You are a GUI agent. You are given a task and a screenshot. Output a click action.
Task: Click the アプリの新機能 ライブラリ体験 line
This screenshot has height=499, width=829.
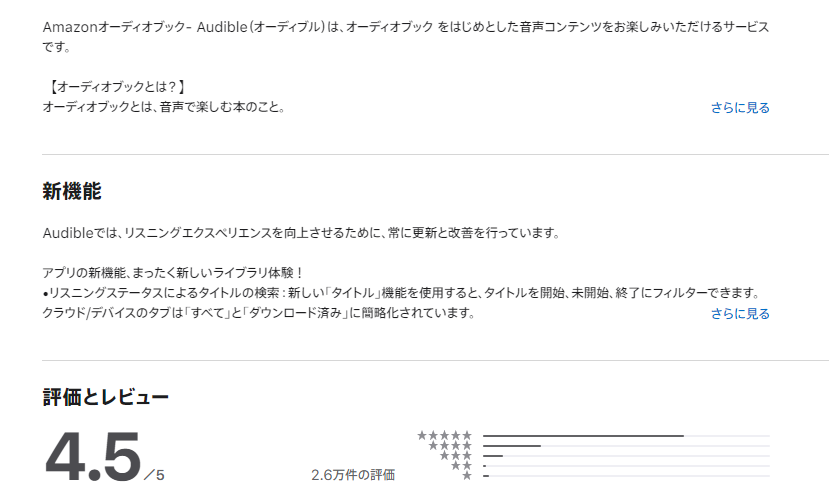point(173,273)
